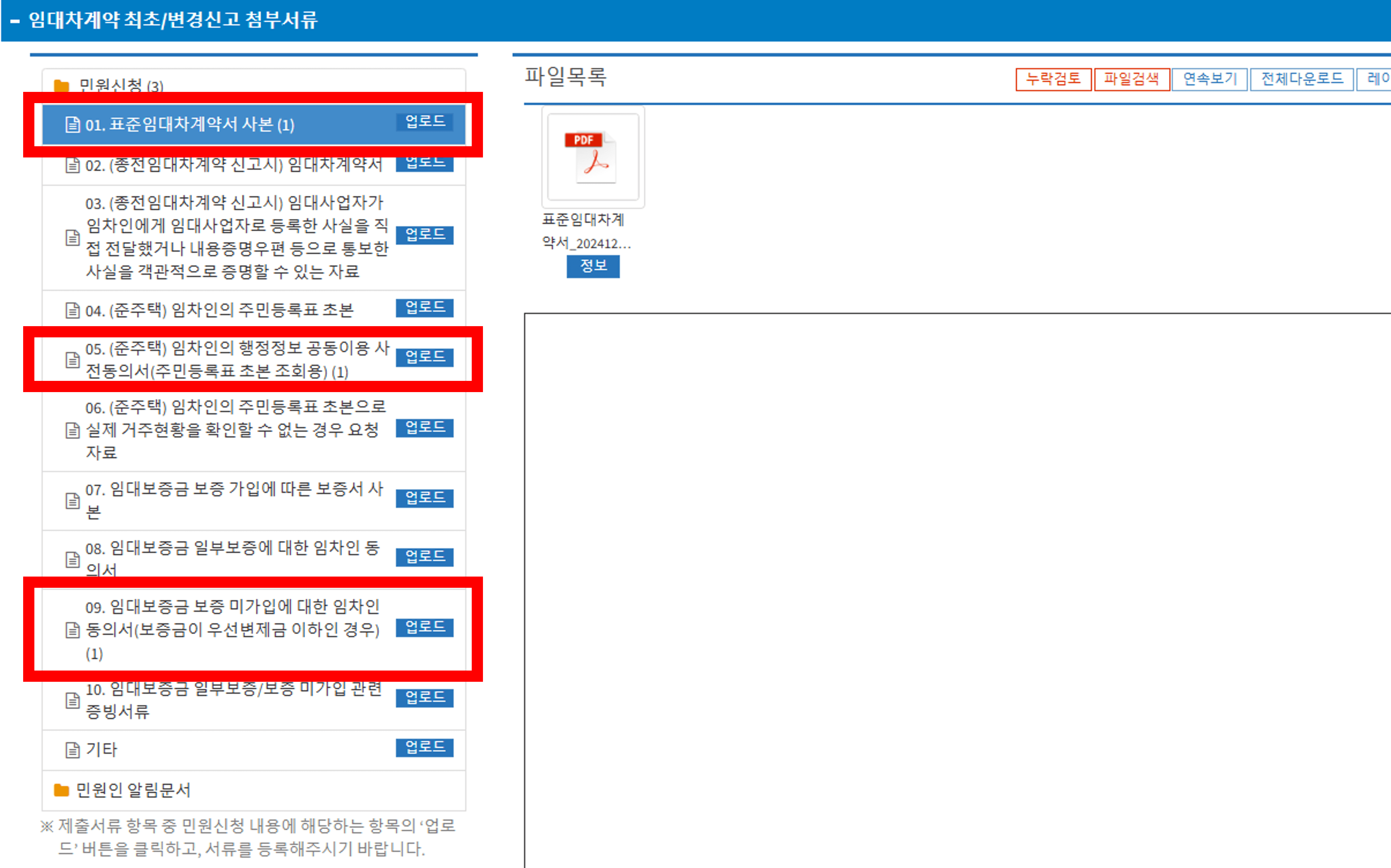The height and width of the screenshot is (868, 1391).
Task: Click the 민원인 알림문서 folder icon
Action: pyautogui.click(x=61, y=790)
